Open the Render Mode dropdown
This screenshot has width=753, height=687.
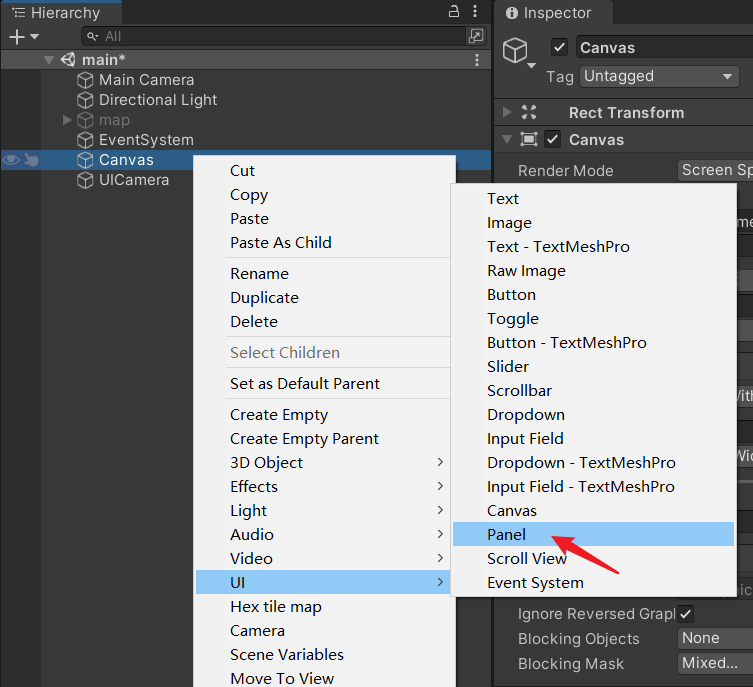tap(715, 170)
